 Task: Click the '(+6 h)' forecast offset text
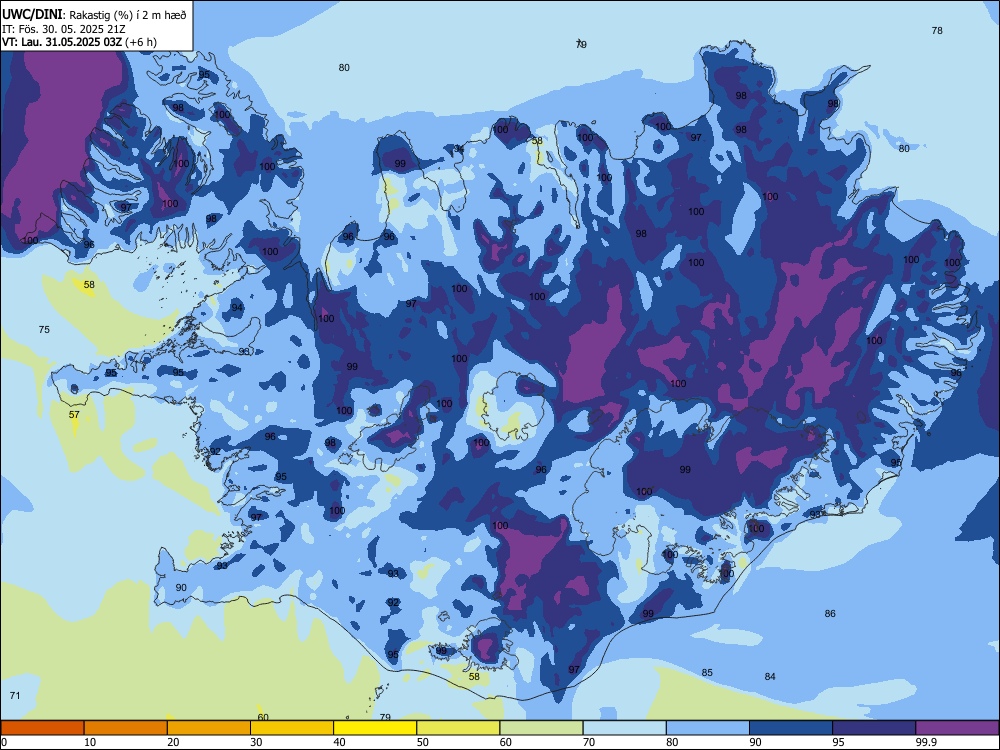coord(141,42)
